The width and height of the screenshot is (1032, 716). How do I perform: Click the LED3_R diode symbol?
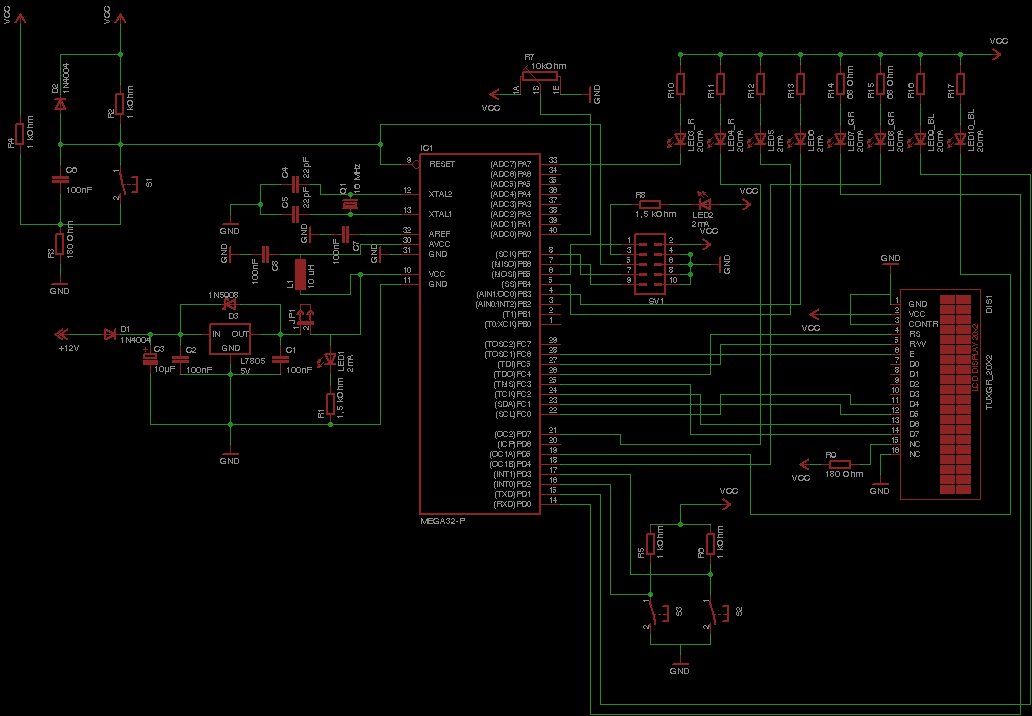pos(679,140)
